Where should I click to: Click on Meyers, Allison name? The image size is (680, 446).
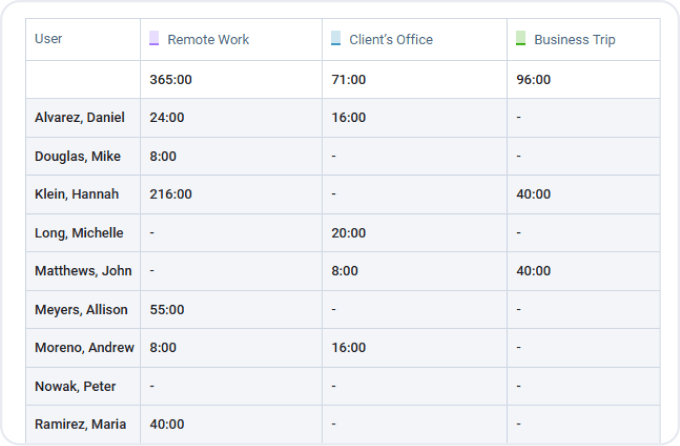point(81,310)
